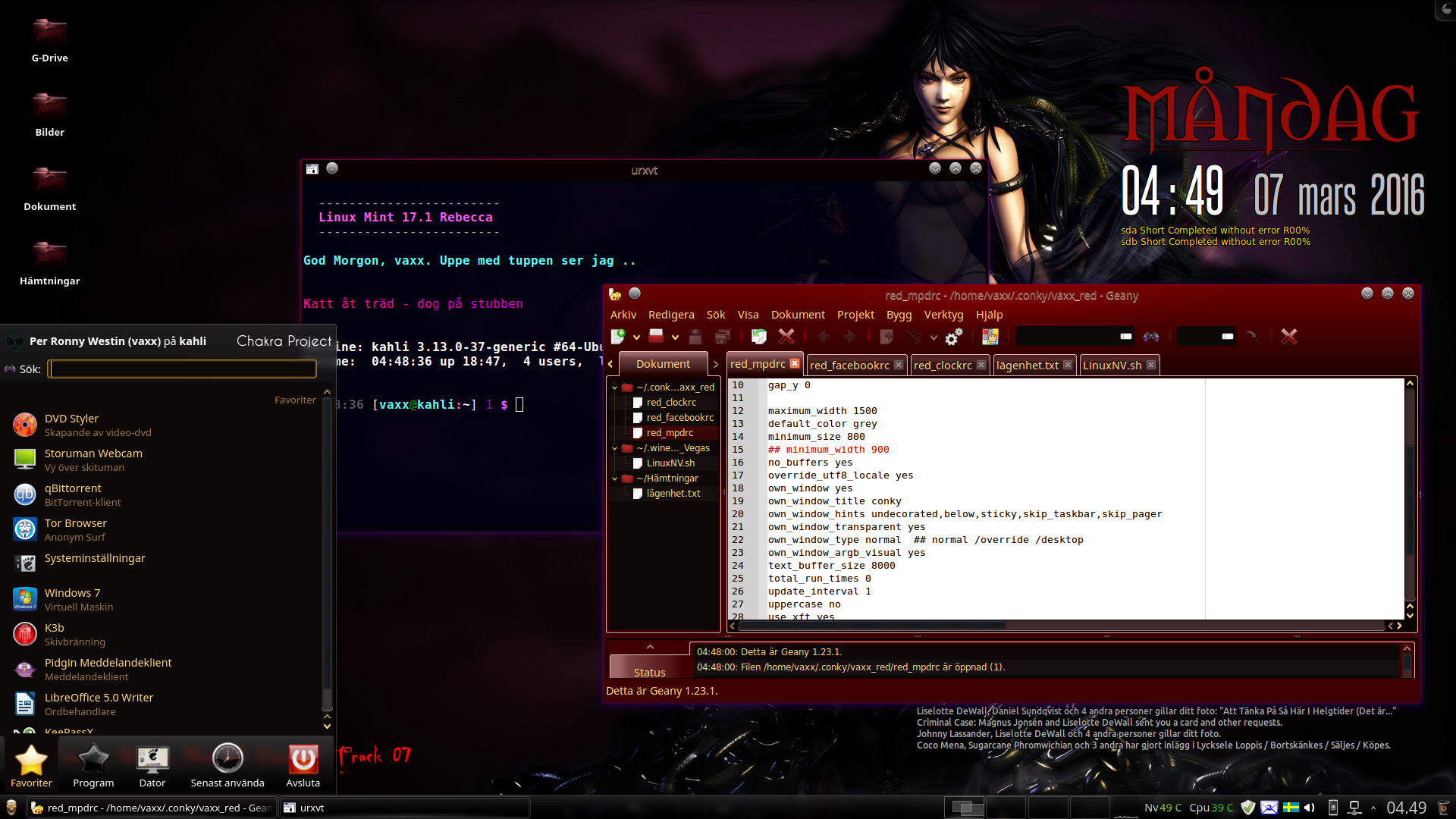Reload the current file from disk
Screen dimensions: 1456x819
(x=759, y=336)
